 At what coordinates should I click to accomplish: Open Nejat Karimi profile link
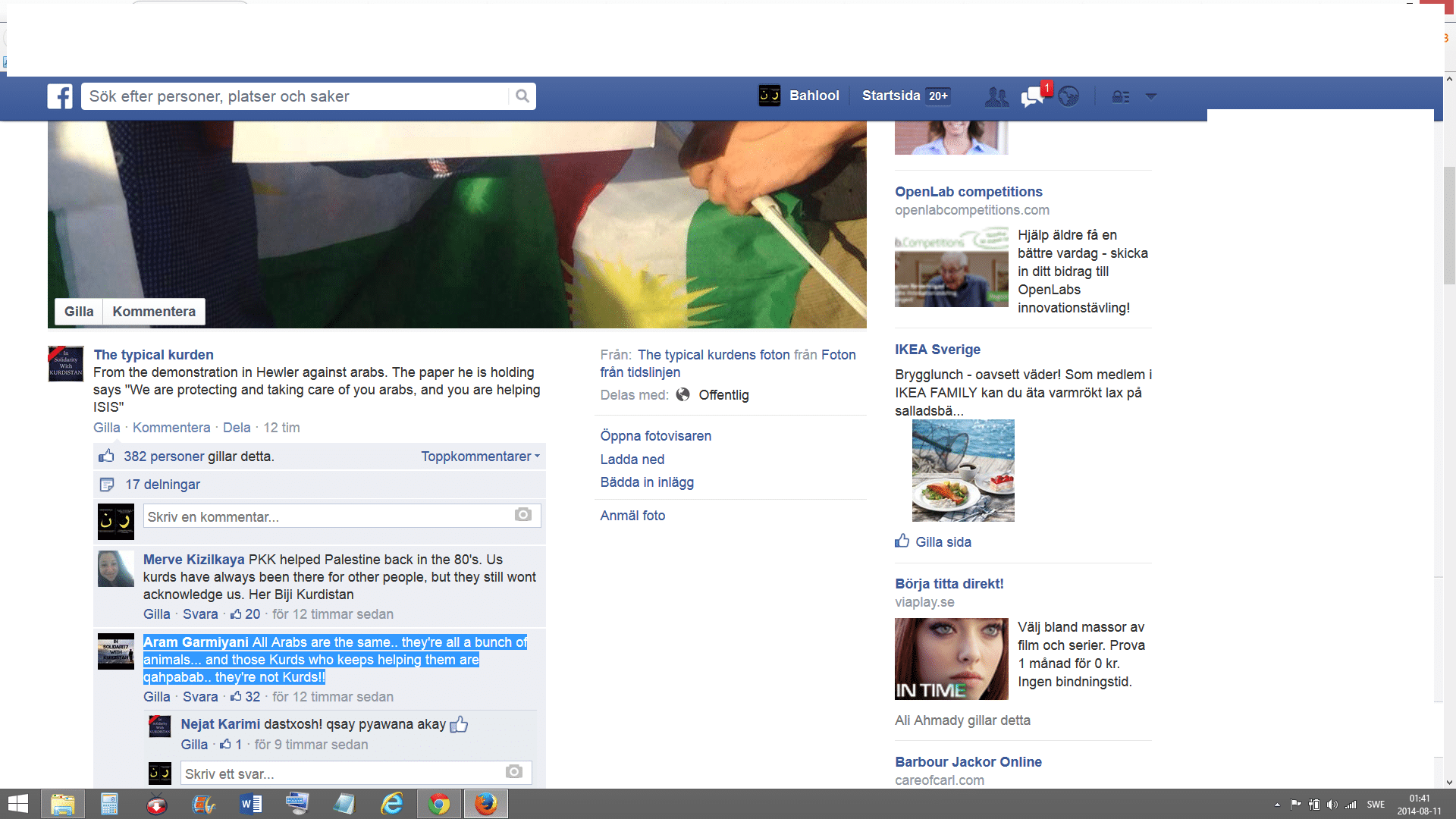220,724
